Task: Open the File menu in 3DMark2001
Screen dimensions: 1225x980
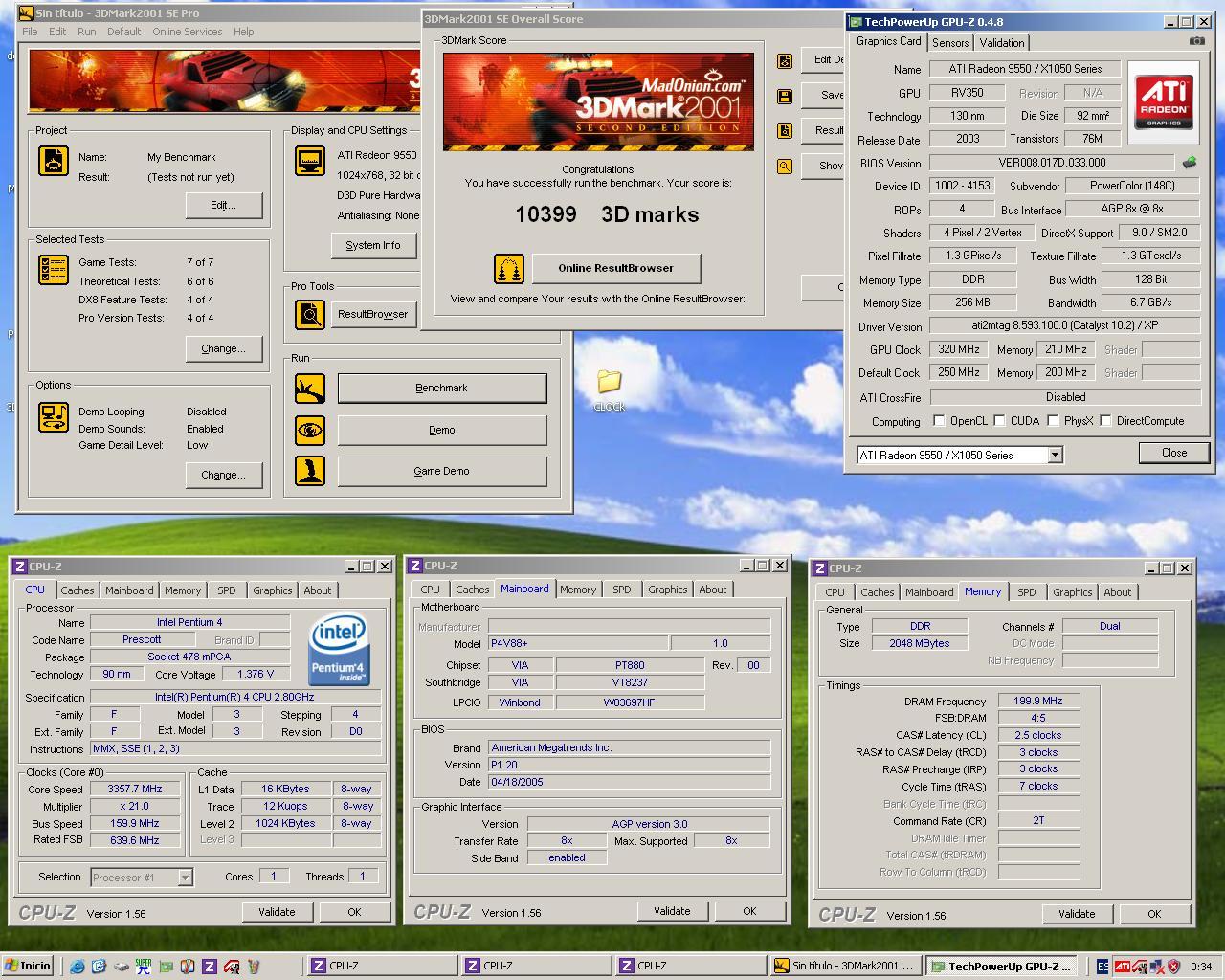Action: point(30,32)
